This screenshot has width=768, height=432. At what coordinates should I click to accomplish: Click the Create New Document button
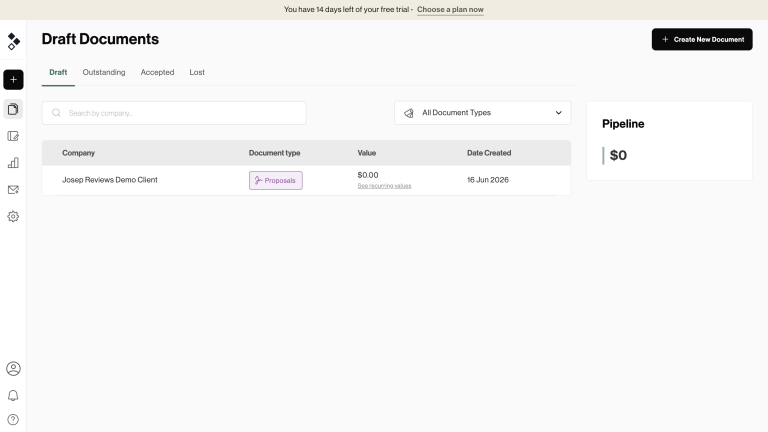pos(702,39)
